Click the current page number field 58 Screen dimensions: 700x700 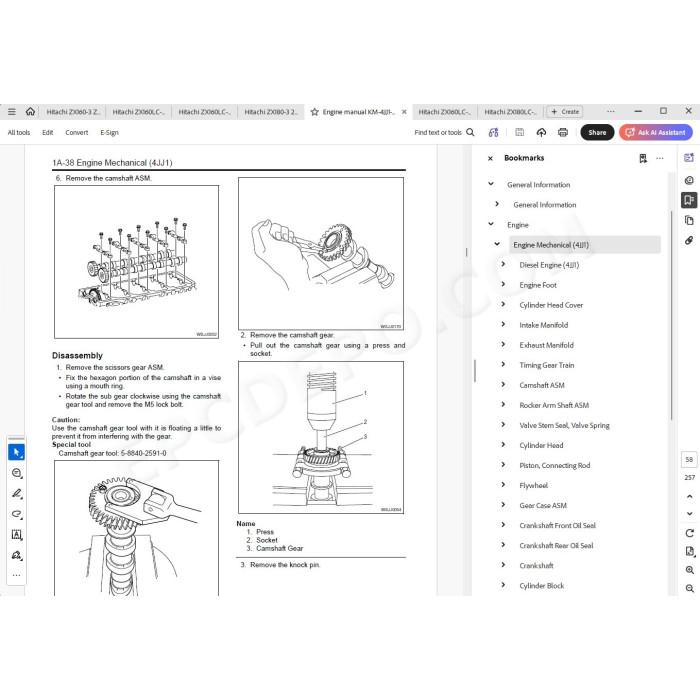tap(689, 459)
